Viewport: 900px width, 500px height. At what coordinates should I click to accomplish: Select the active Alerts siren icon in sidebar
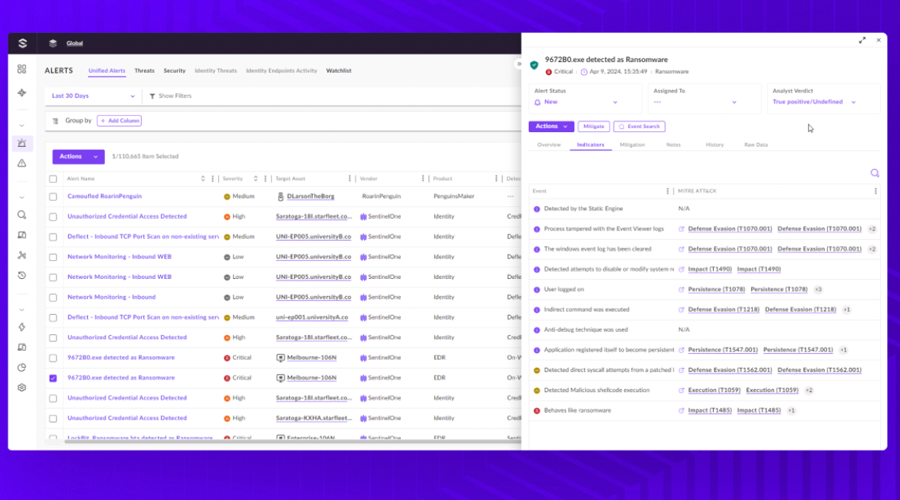coord(22,143)
